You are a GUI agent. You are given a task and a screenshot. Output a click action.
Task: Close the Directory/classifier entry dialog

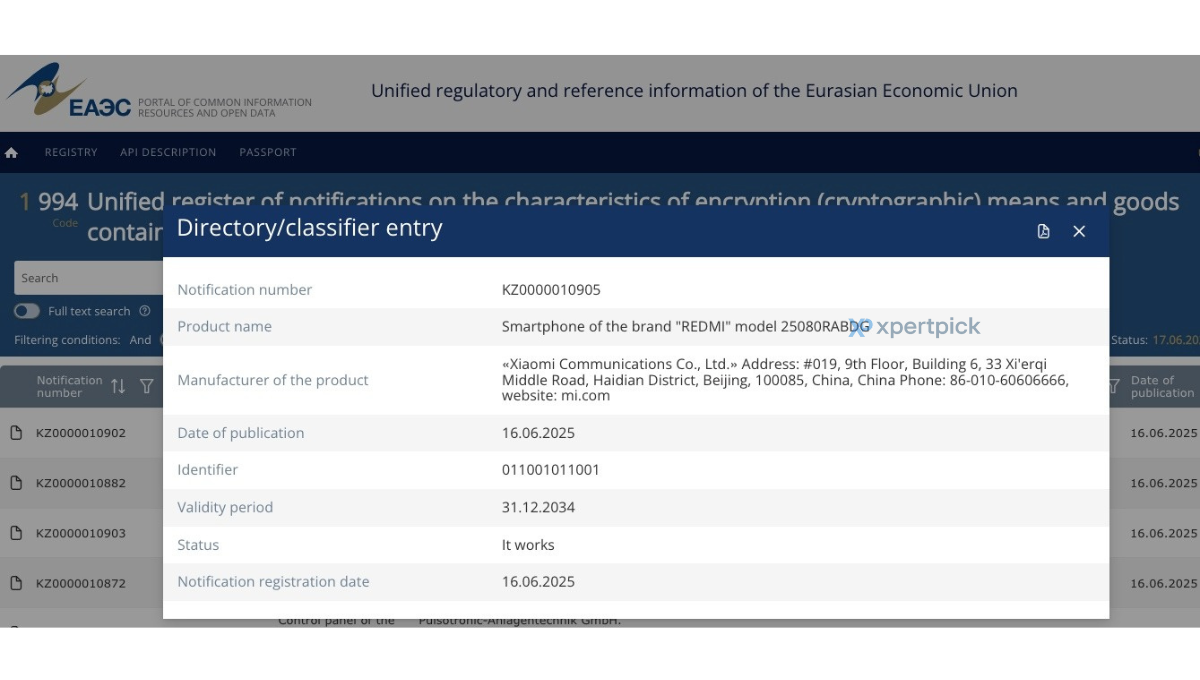[x=1079, y=231]
